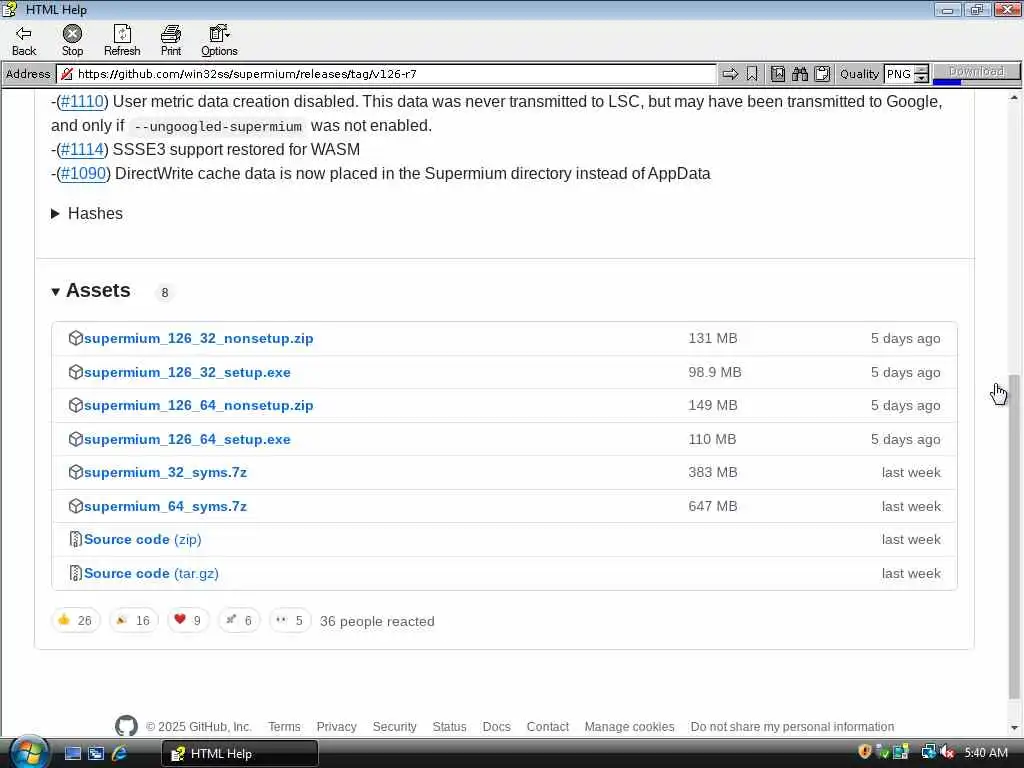Click Manage cookies in footer
This screenshot has height=768, width=1024.
(x=630, y=727)
